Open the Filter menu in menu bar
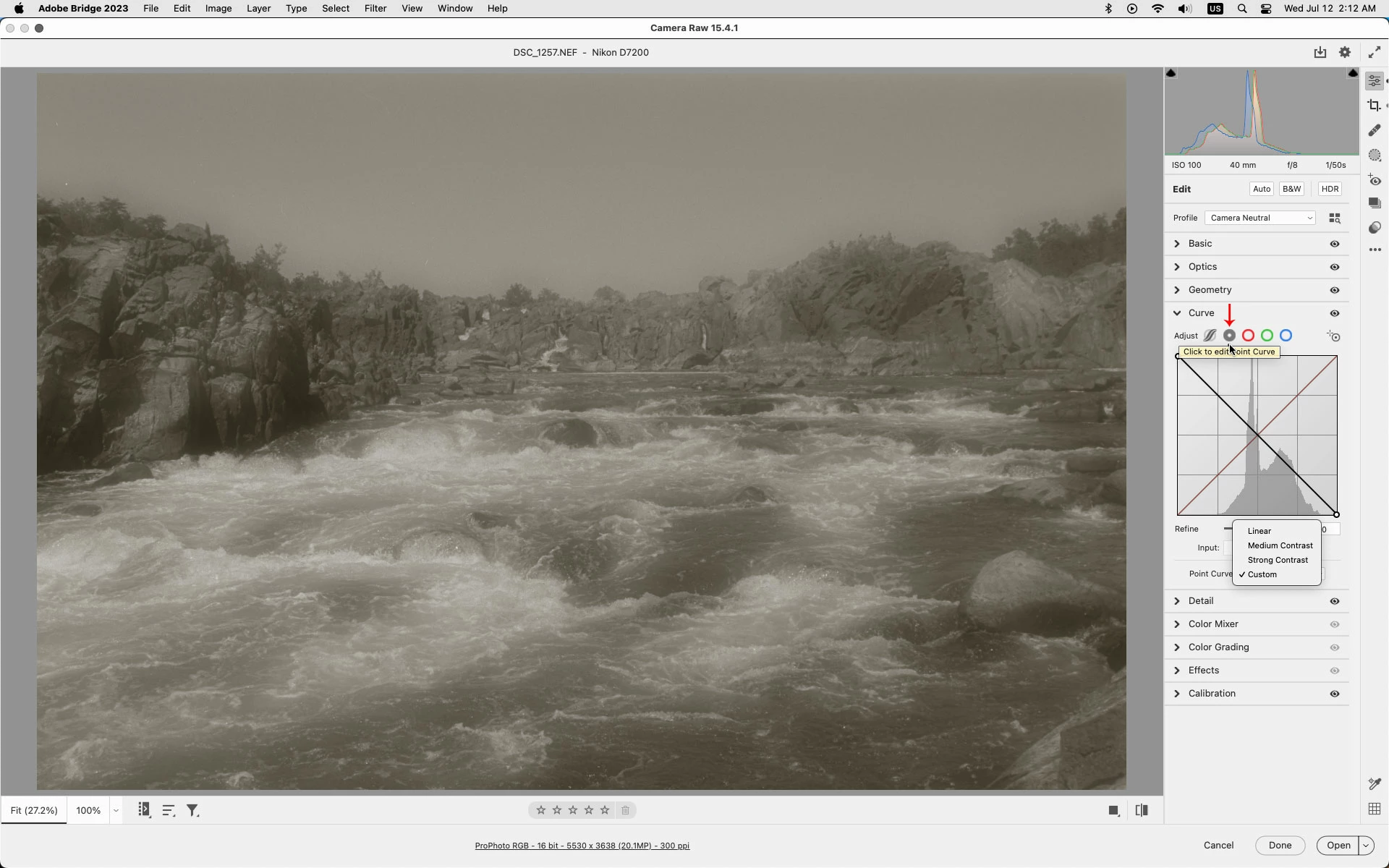Screen dimensions: 1389x868 375,9
